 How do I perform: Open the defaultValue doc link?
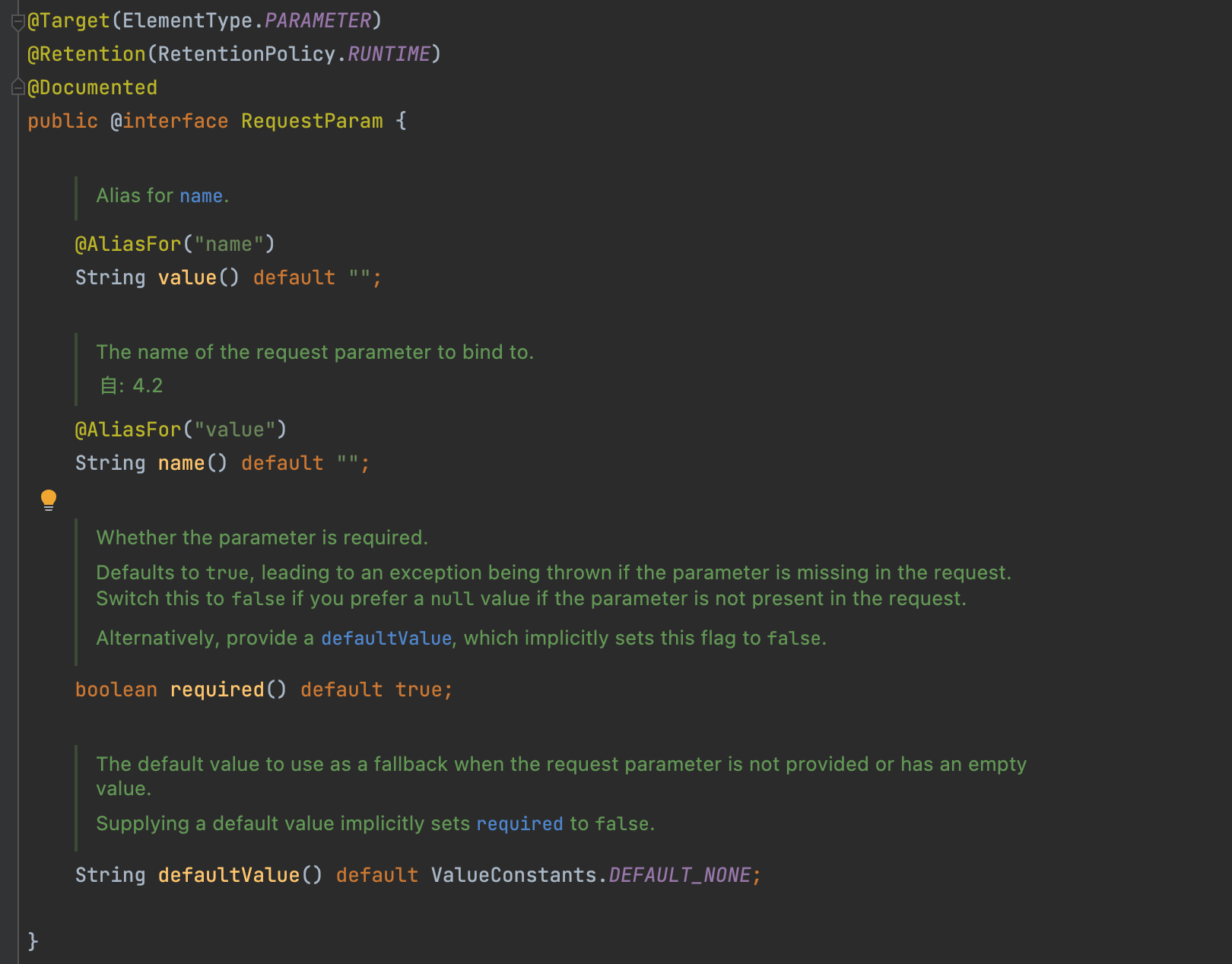pos(386,639)
